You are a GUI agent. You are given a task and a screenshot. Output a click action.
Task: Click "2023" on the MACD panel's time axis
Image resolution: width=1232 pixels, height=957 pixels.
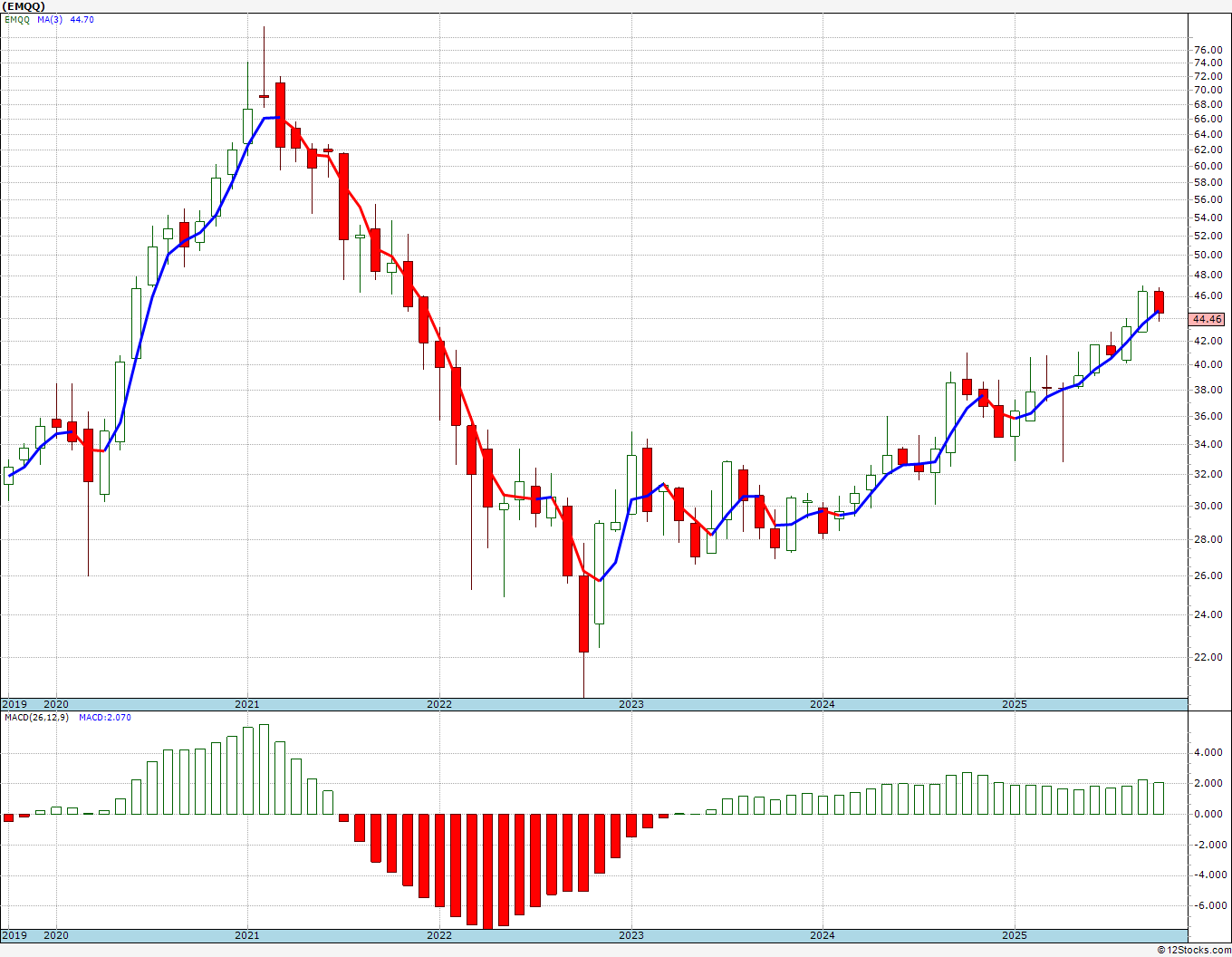pos(631,935)
